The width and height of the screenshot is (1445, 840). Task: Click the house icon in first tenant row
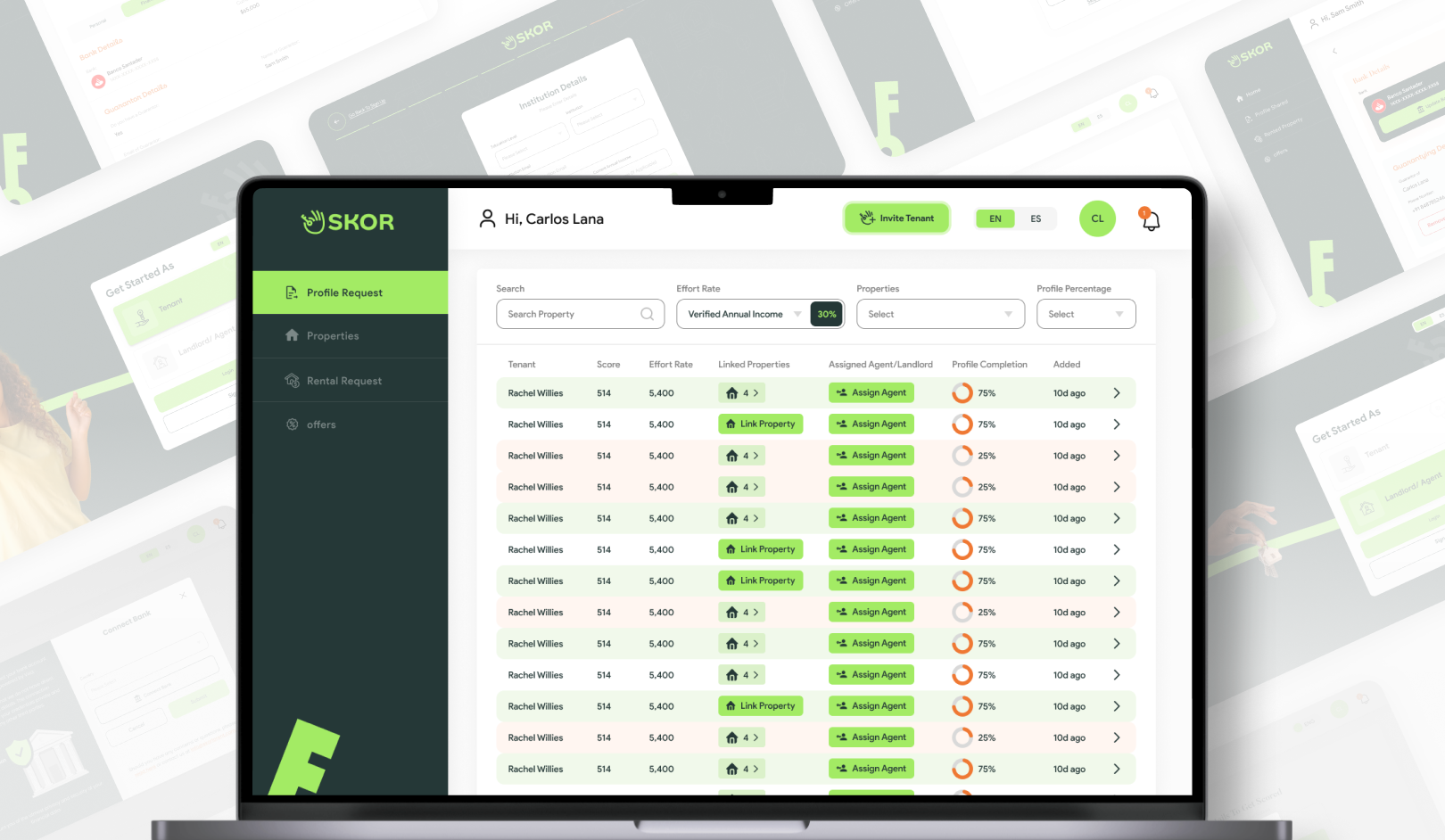[731, 393]
